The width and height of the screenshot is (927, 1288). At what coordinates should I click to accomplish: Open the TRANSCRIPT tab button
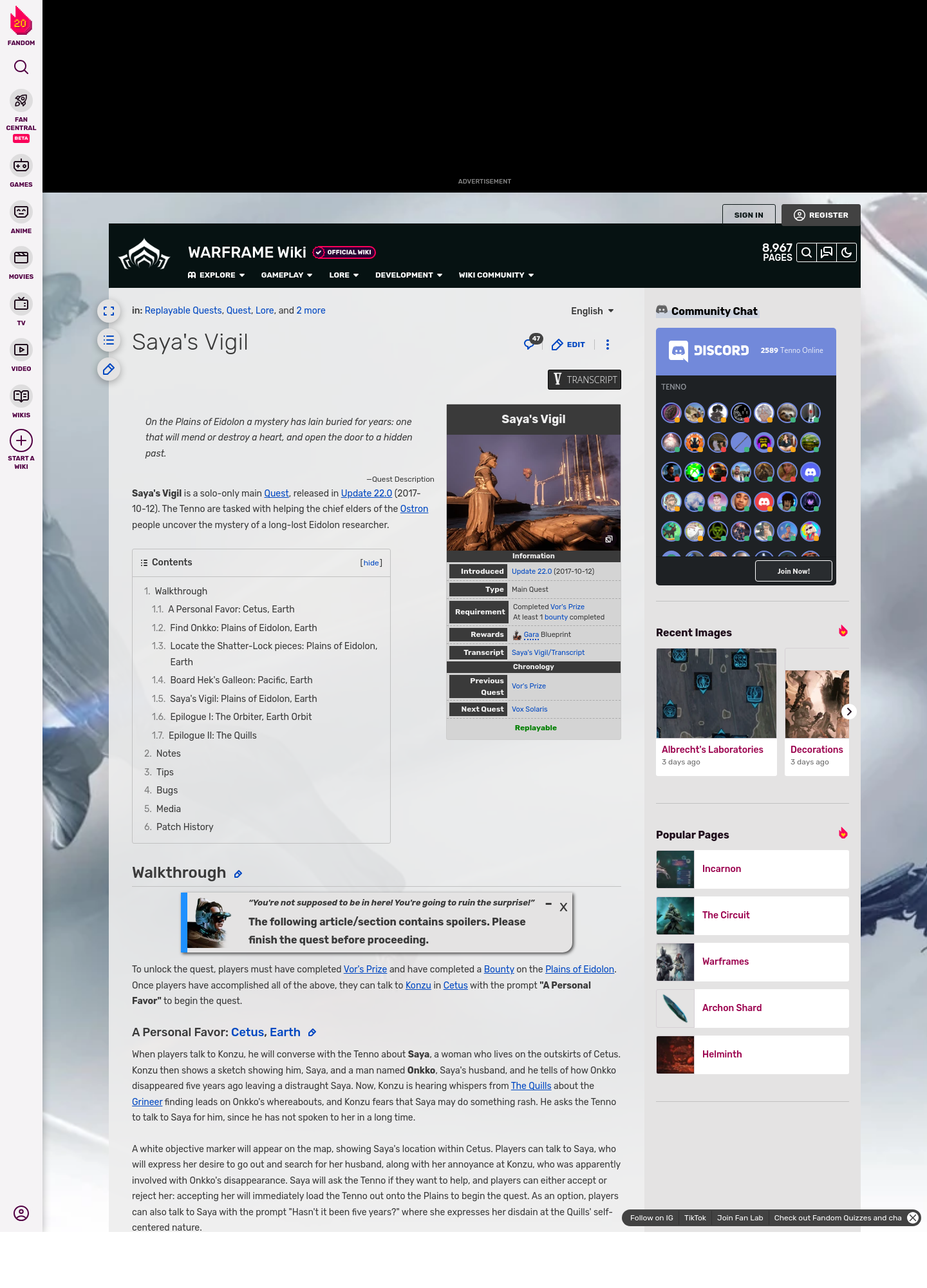(585, 379)
